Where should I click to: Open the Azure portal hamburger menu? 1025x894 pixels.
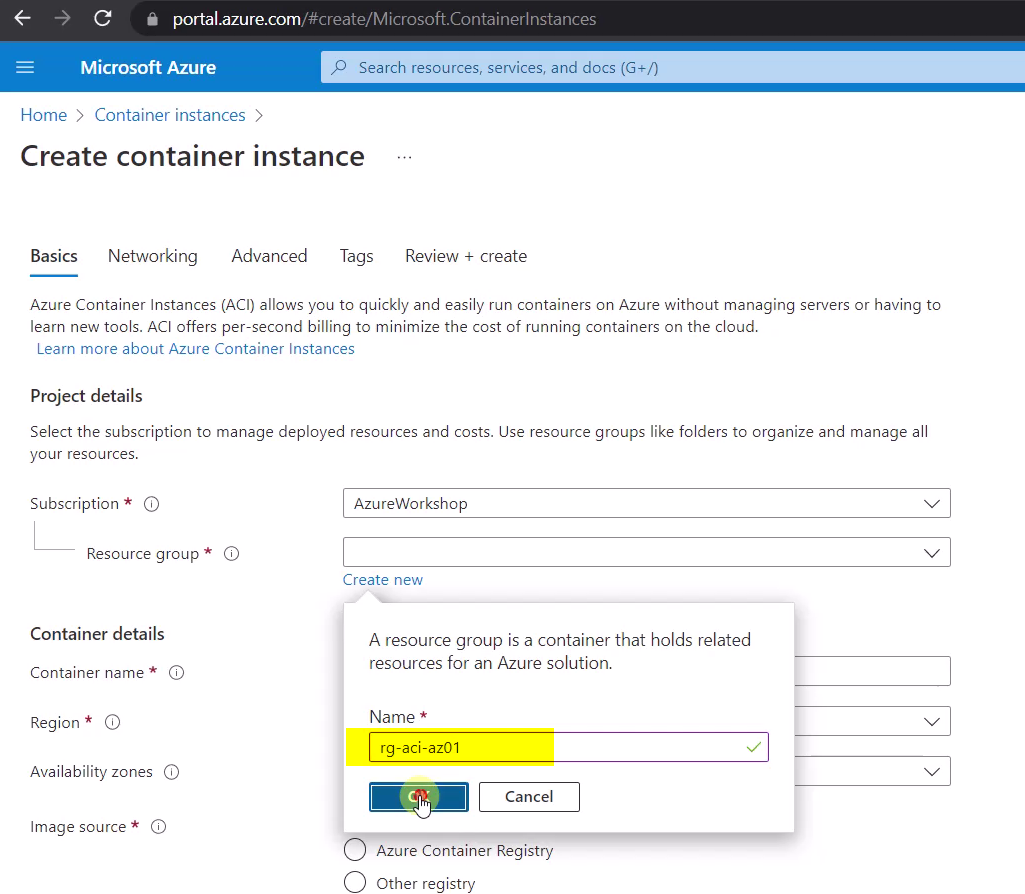pos(25,67)
